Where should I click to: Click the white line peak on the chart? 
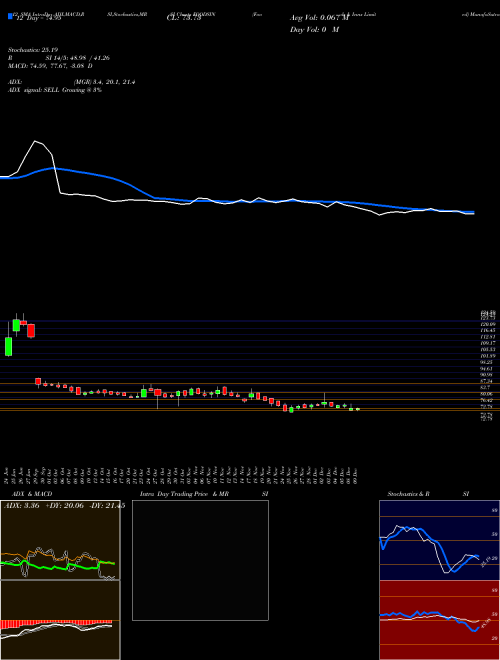point(35,141)
